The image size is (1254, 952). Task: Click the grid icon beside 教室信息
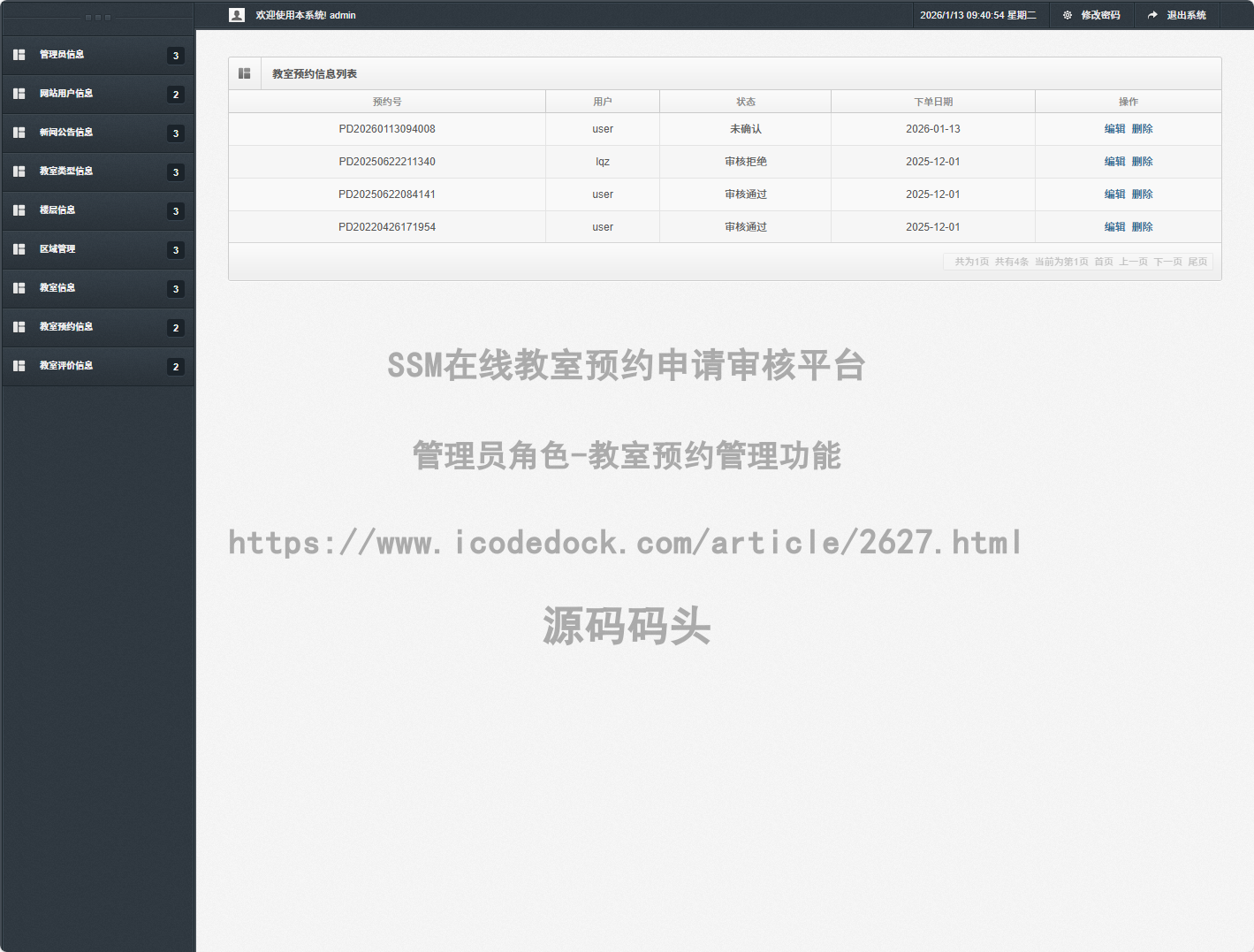[19, 288]
